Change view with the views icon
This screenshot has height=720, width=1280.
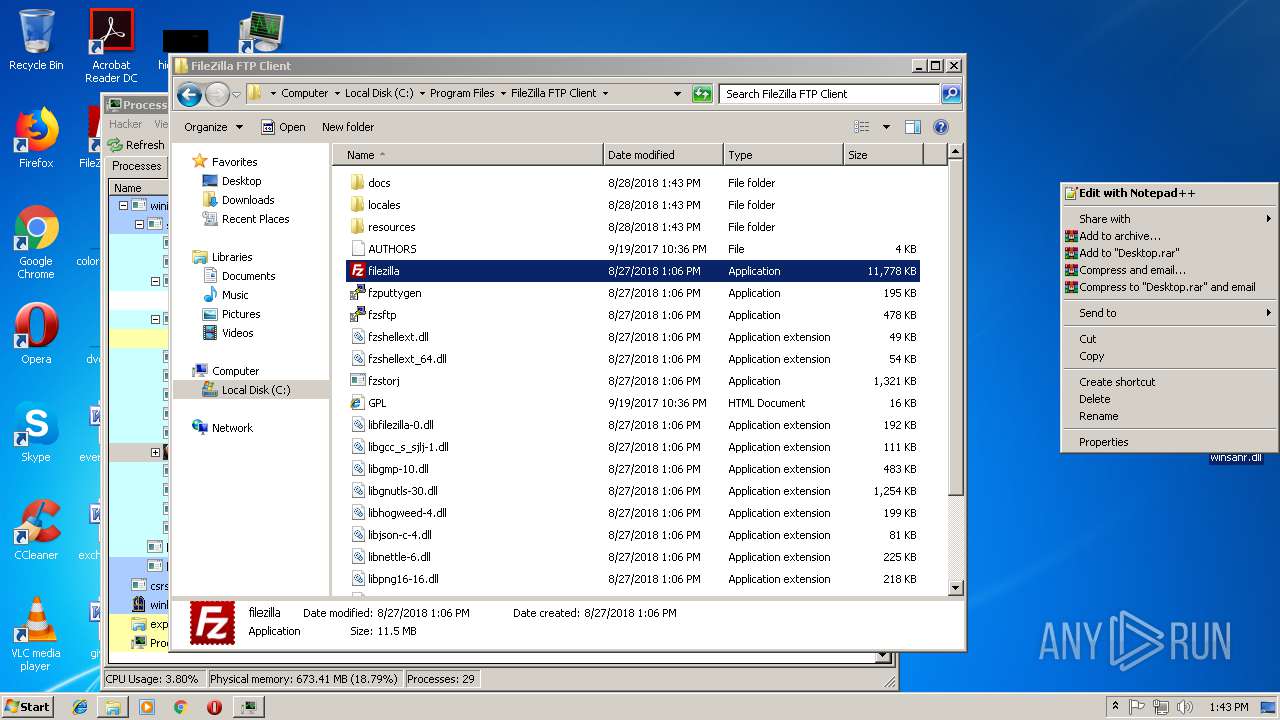click(862, 127)
